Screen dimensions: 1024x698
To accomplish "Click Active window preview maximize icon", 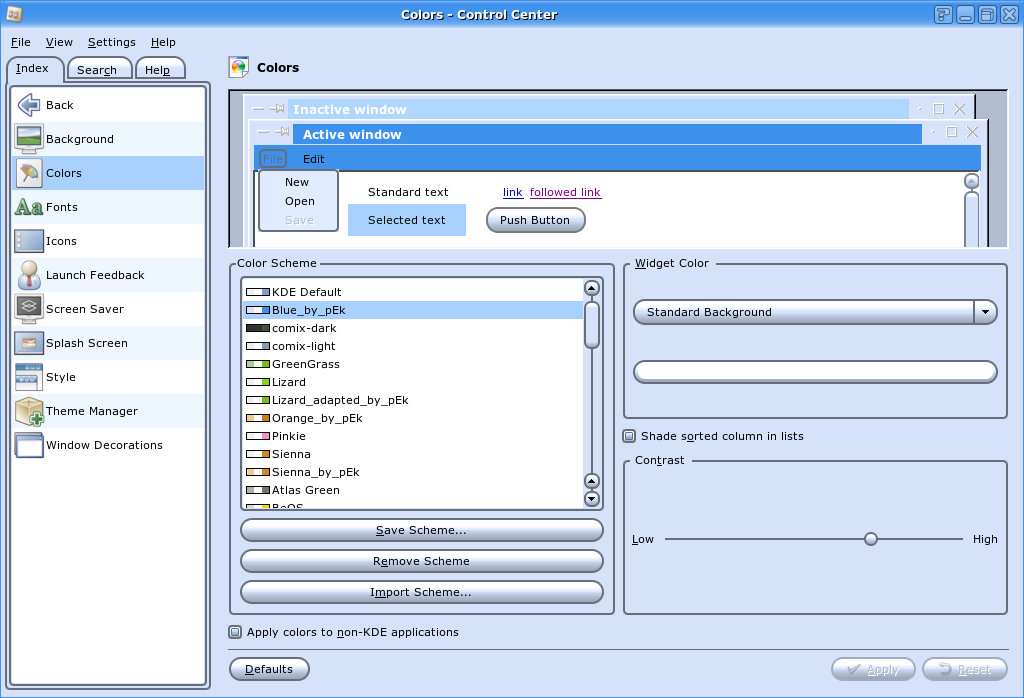I will [x=952, y=132].
